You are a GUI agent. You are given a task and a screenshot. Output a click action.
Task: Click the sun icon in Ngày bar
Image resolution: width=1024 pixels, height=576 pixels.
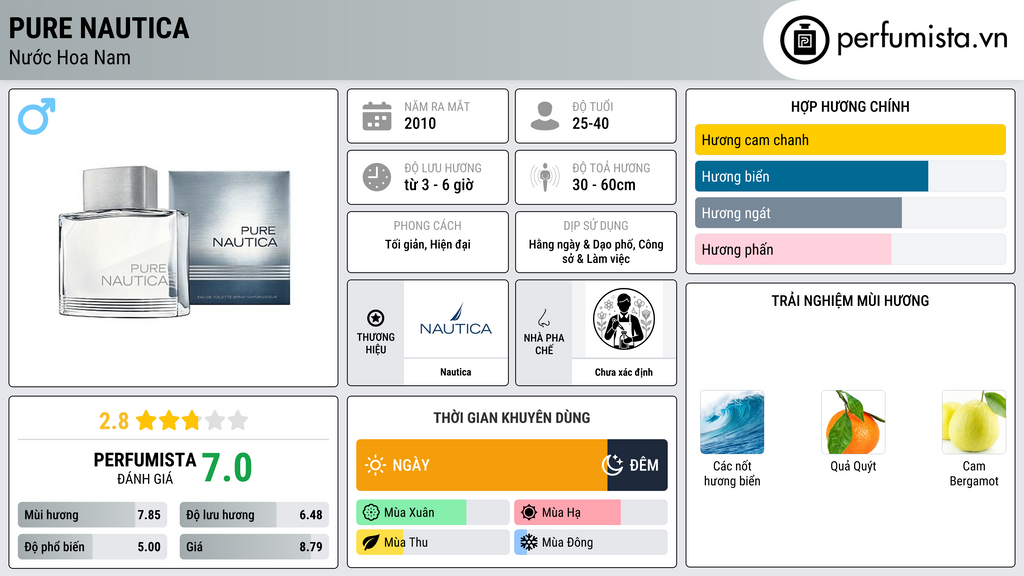375,465
